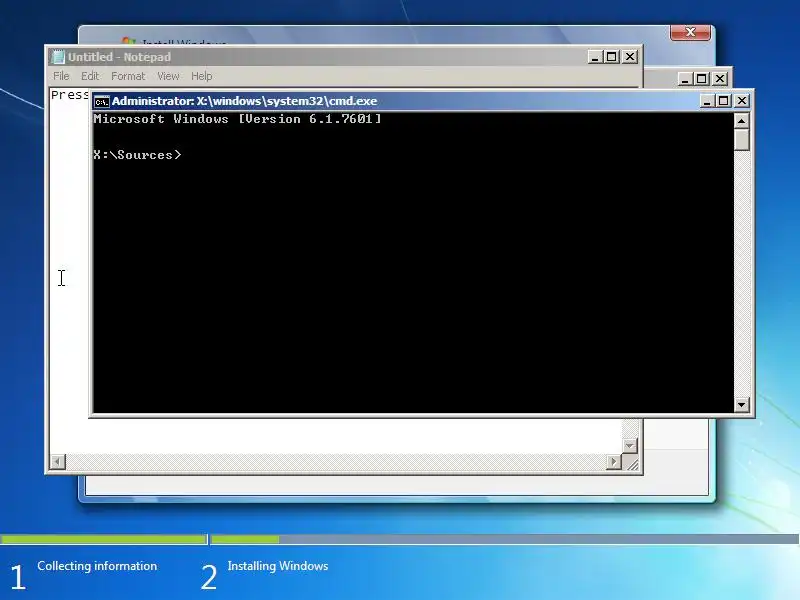
Task: Click Notepad vertical scrollbar down arrow
Action: point(630,445)
